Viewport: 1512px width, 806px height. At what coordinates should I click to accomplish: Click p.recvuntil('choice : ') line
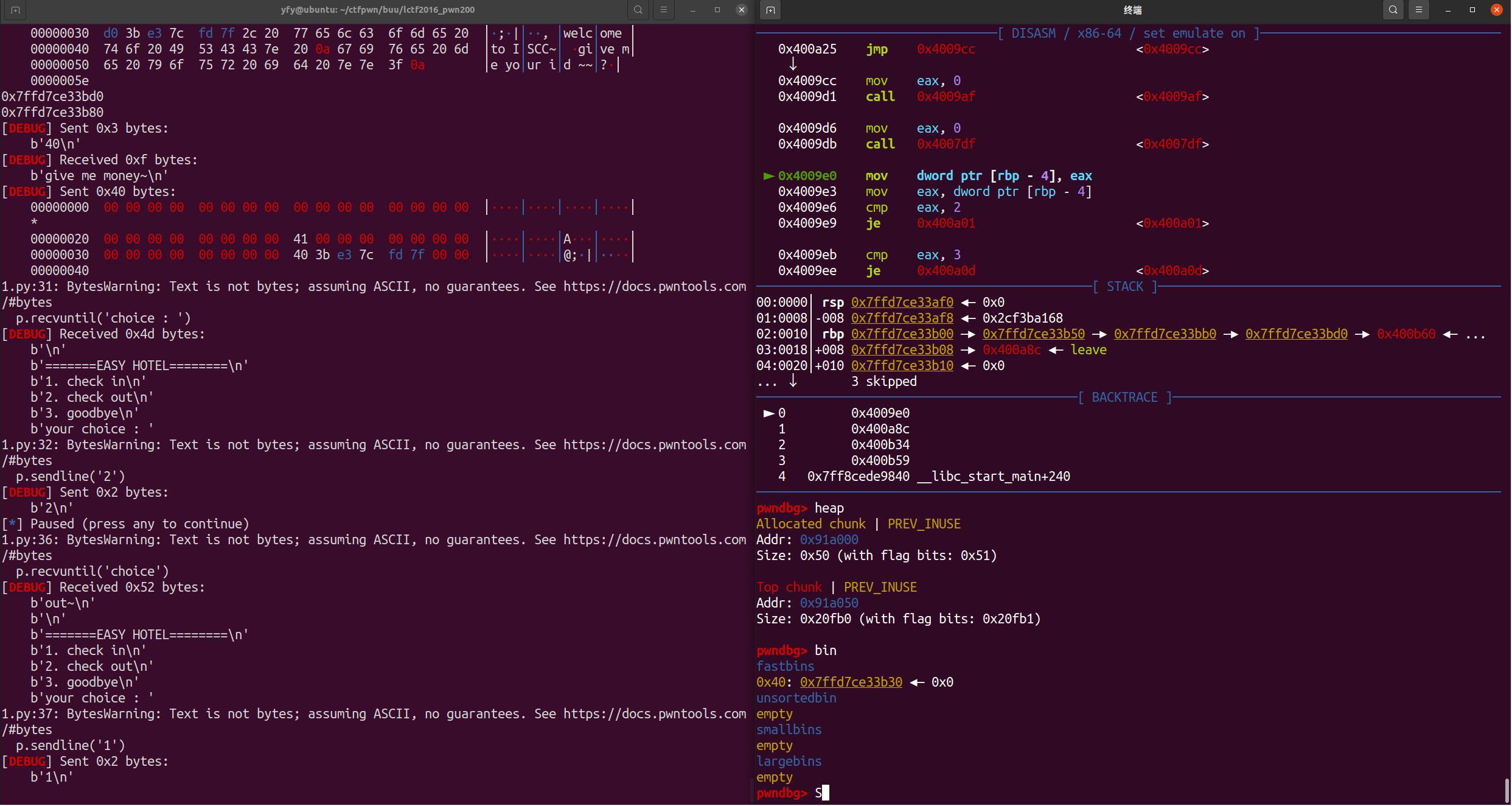(103, 318)
